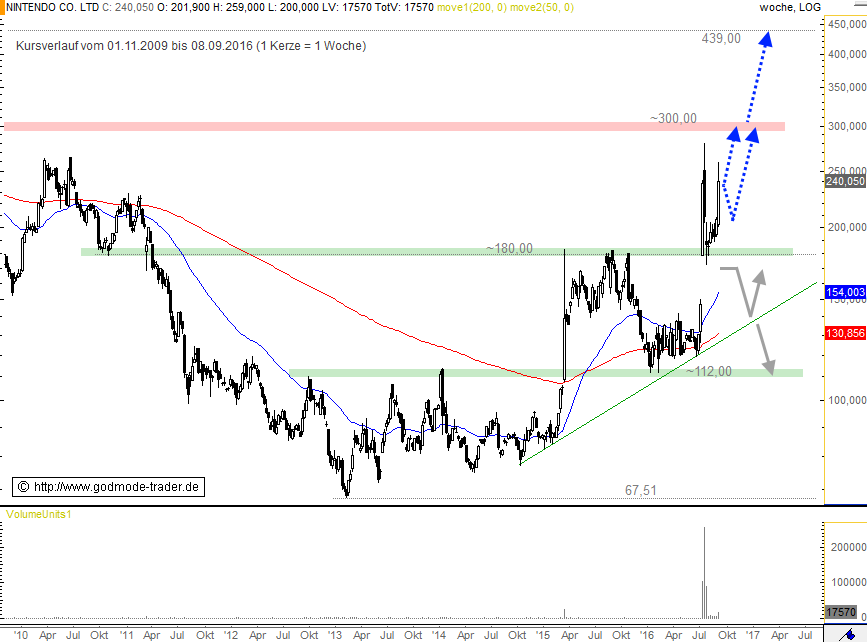The image size is (867, 642).
Task: Click the '16 year label on time axis
Action: 646,635
